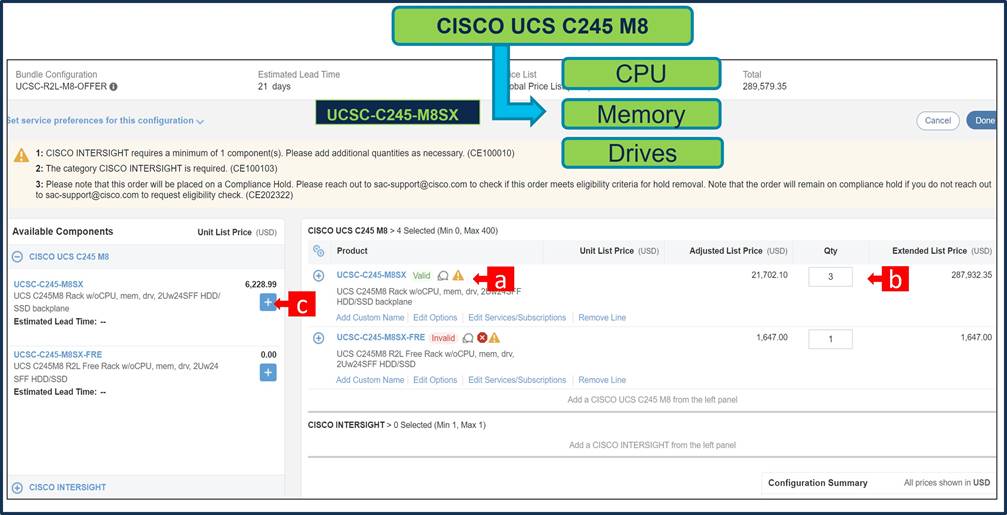Click the Invalid status label
The image size is (1007, 515).
click(x=443, y=338)
